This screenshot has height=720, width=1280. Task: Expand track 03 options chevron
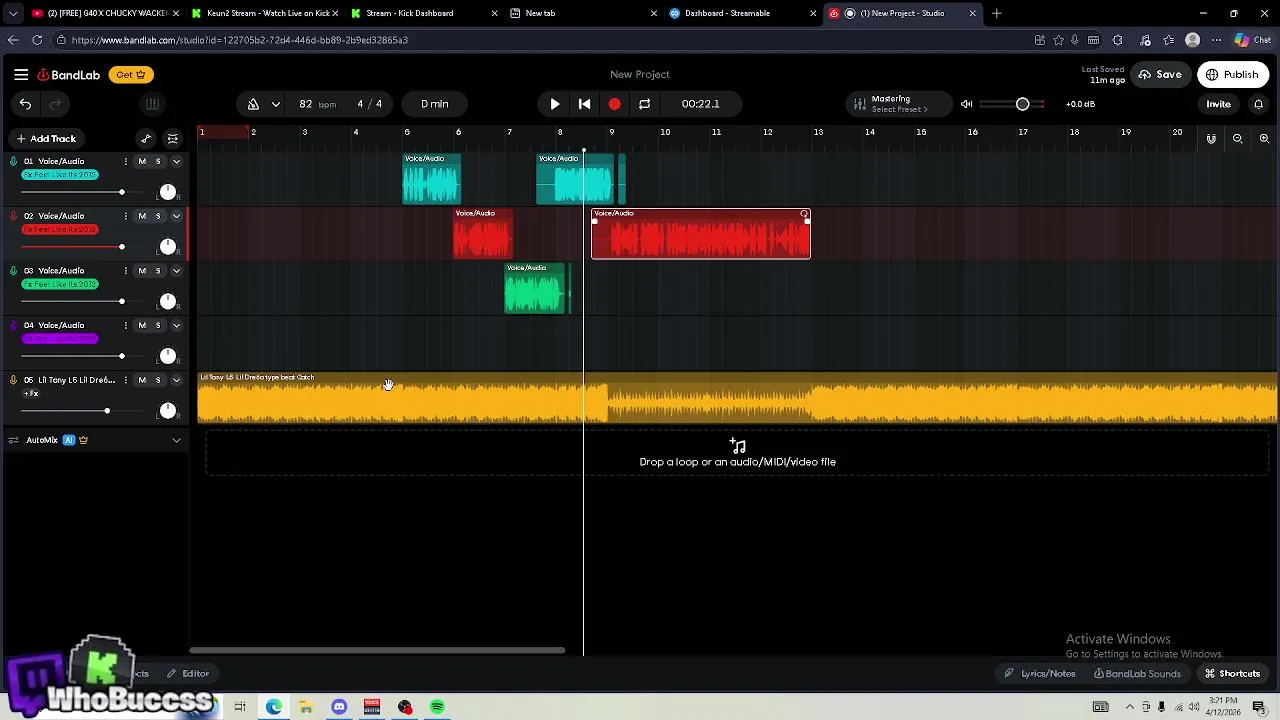click(176, 271)
